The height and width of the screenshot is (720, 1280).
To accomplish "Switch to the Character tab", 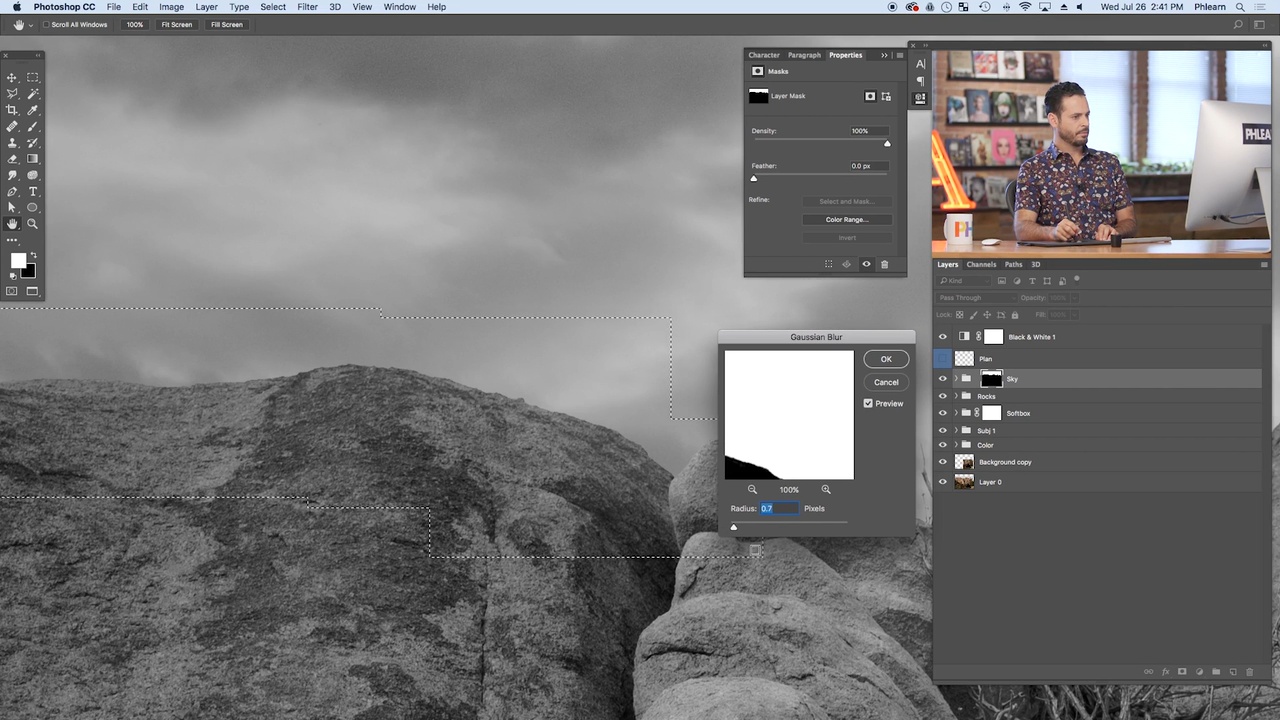I will 764,55.
